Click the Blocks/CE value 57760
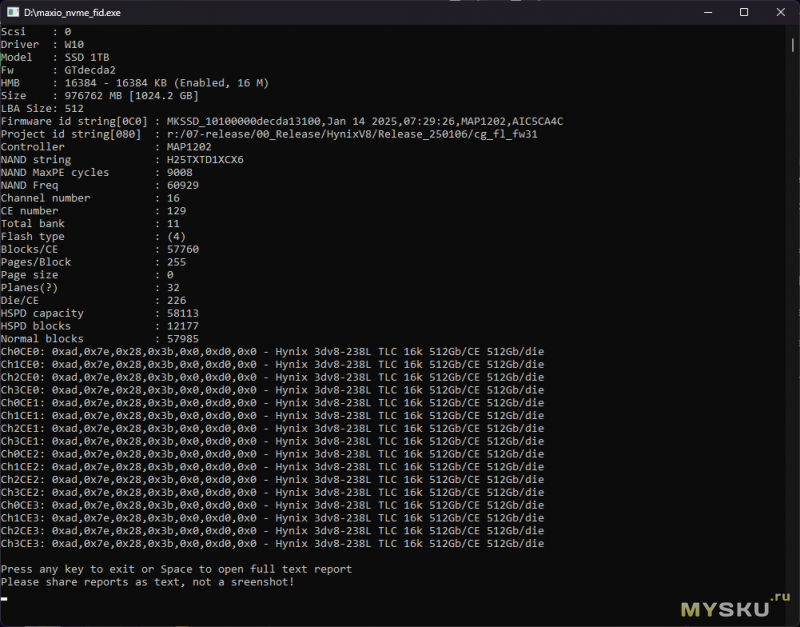Image resolution: width=800 pixels, height=627 pixels. [183, 249]
